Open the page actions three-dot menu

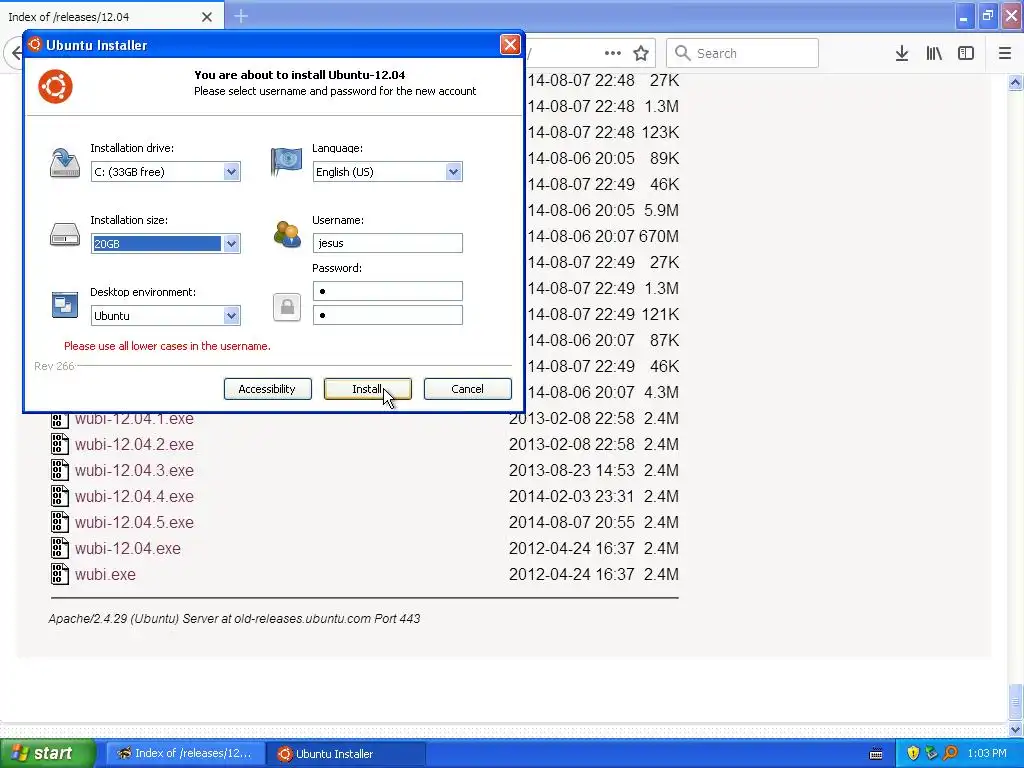613,53
